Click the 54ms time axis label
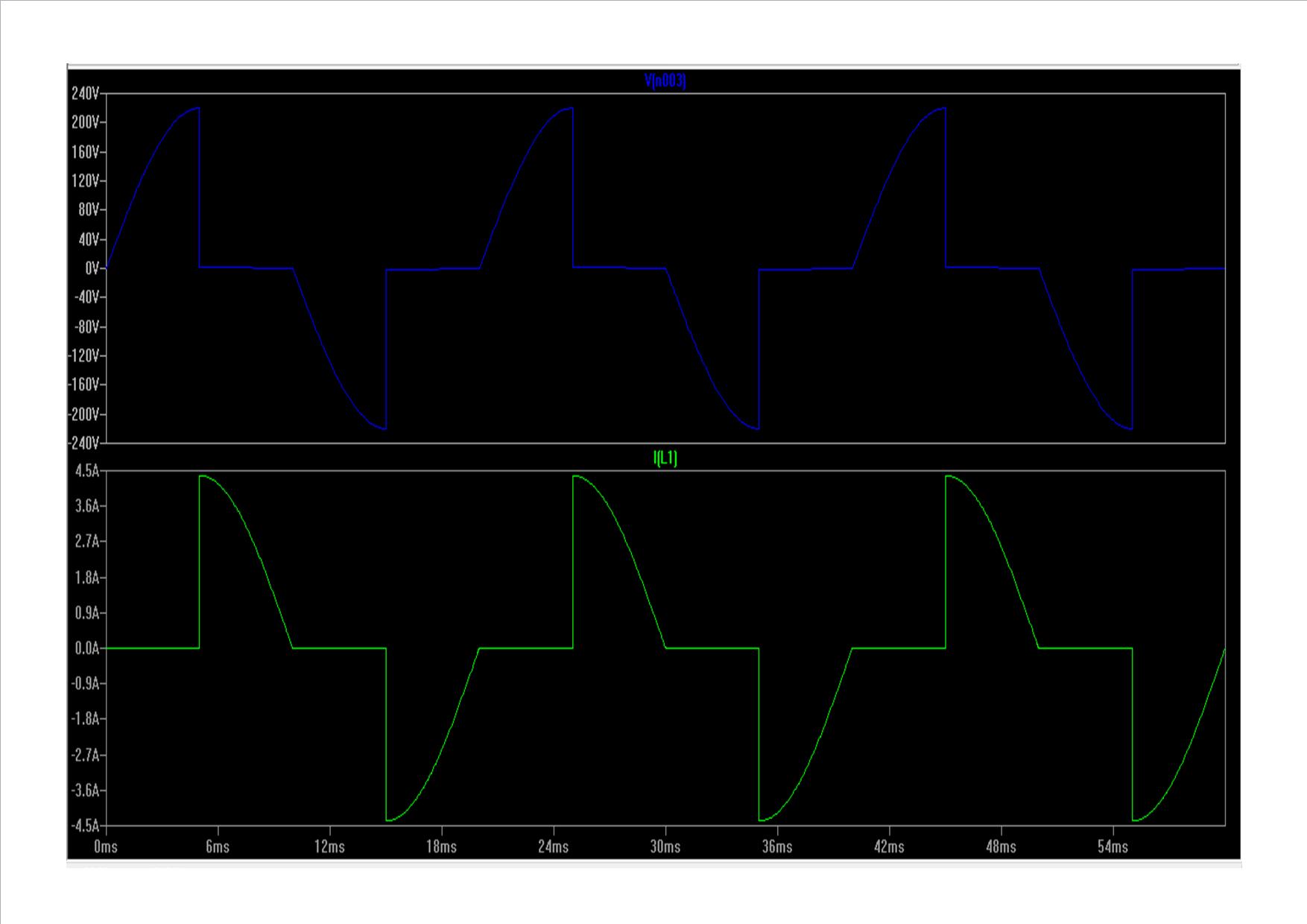 tap(1113, 847)
